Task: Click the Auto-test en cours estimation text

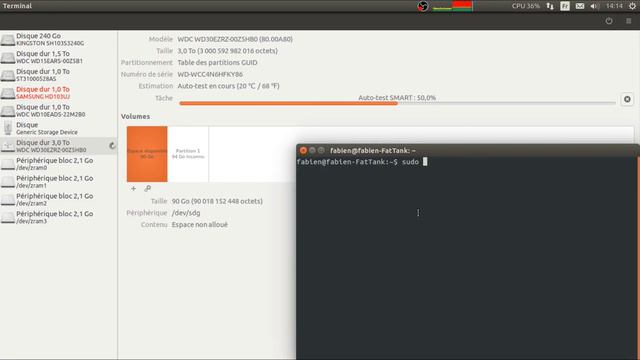Action: [228, 86]
